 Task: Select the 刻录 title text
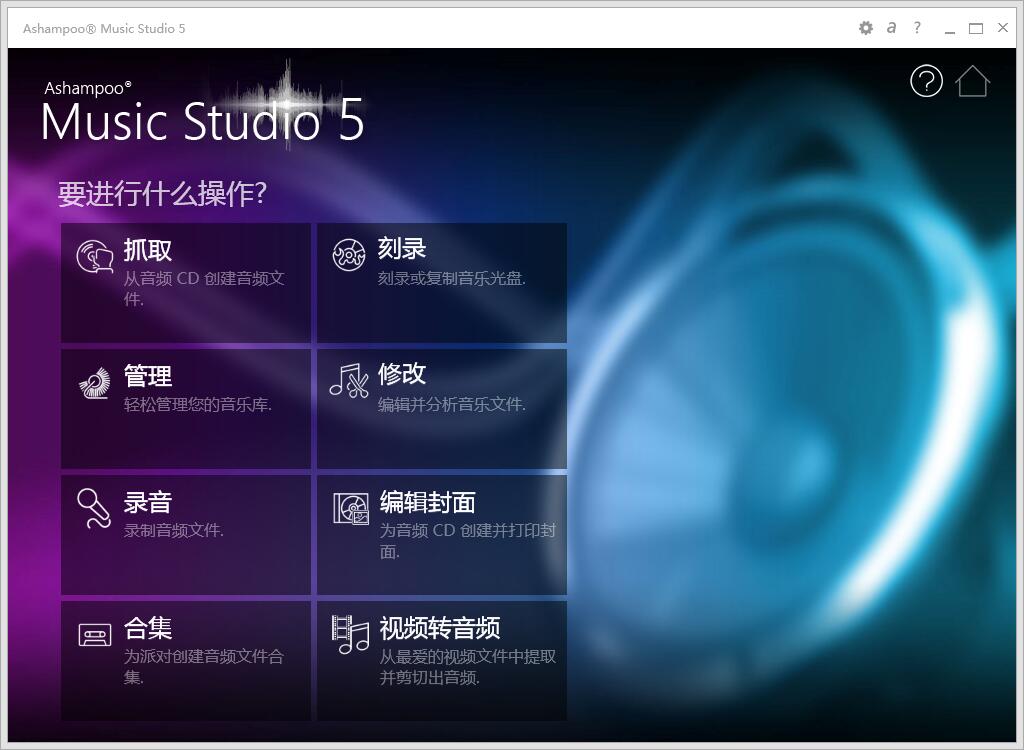coord(402,248)
